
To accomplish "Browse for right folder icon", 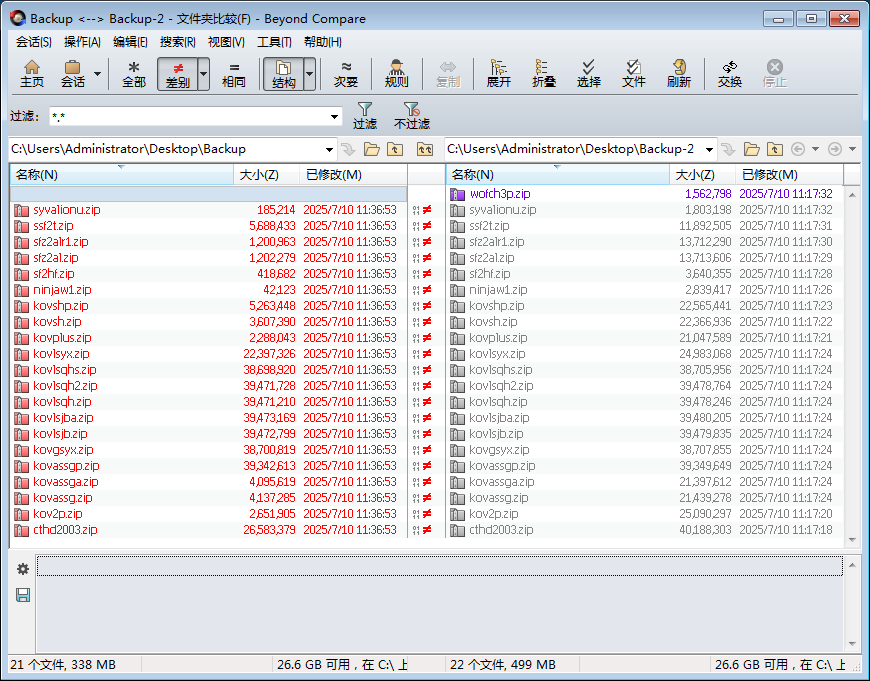I will click(x=752, y=149).
